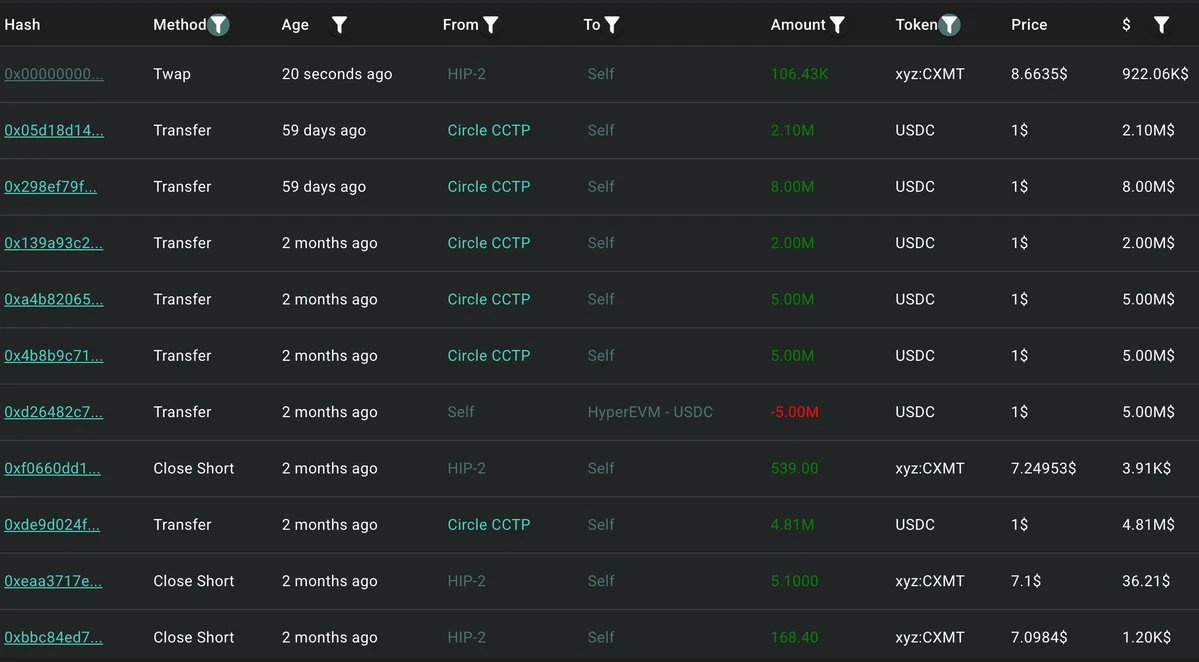
Task: Open transaction hash 0xde9d024f
Action: pyautogui.click(x=52, y=525)
